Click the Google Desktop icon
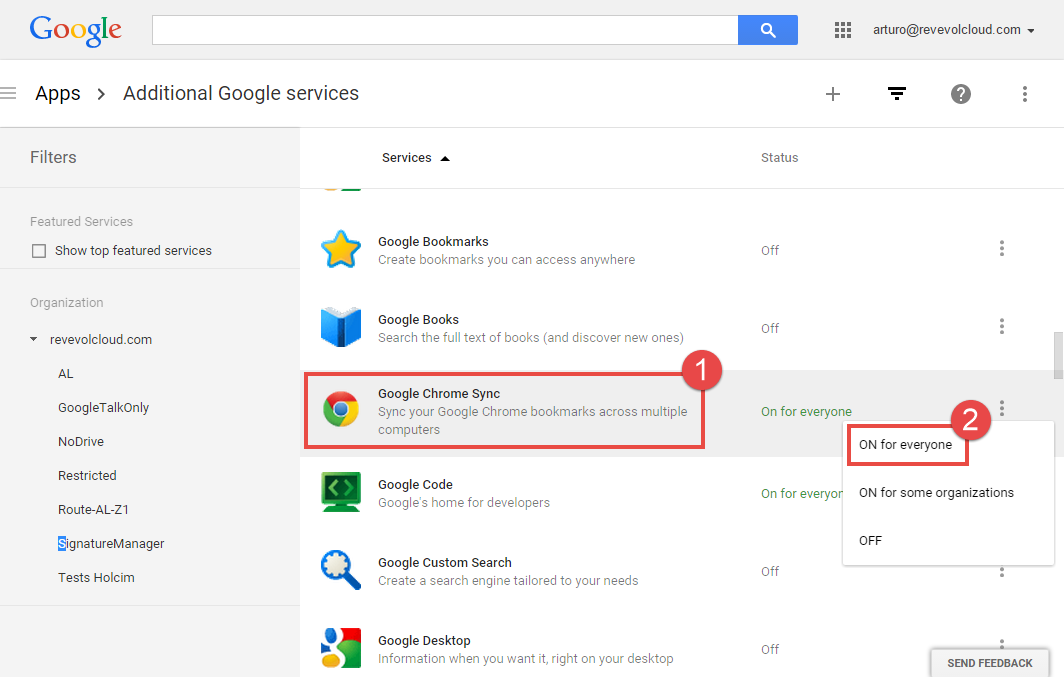1064x677 pixels. click(341, 648)
